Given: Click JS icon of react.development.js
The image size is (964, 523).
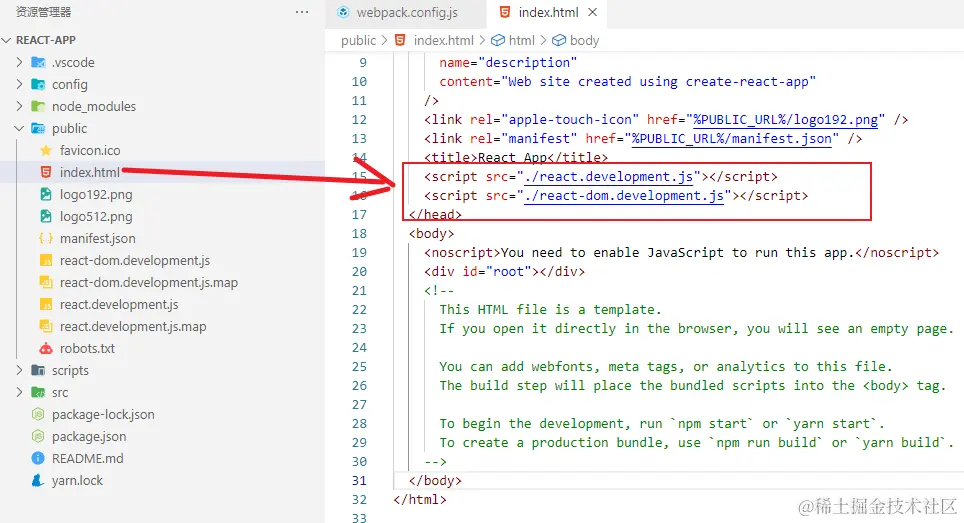Looking at the screenshot, I should click(45, 305).
